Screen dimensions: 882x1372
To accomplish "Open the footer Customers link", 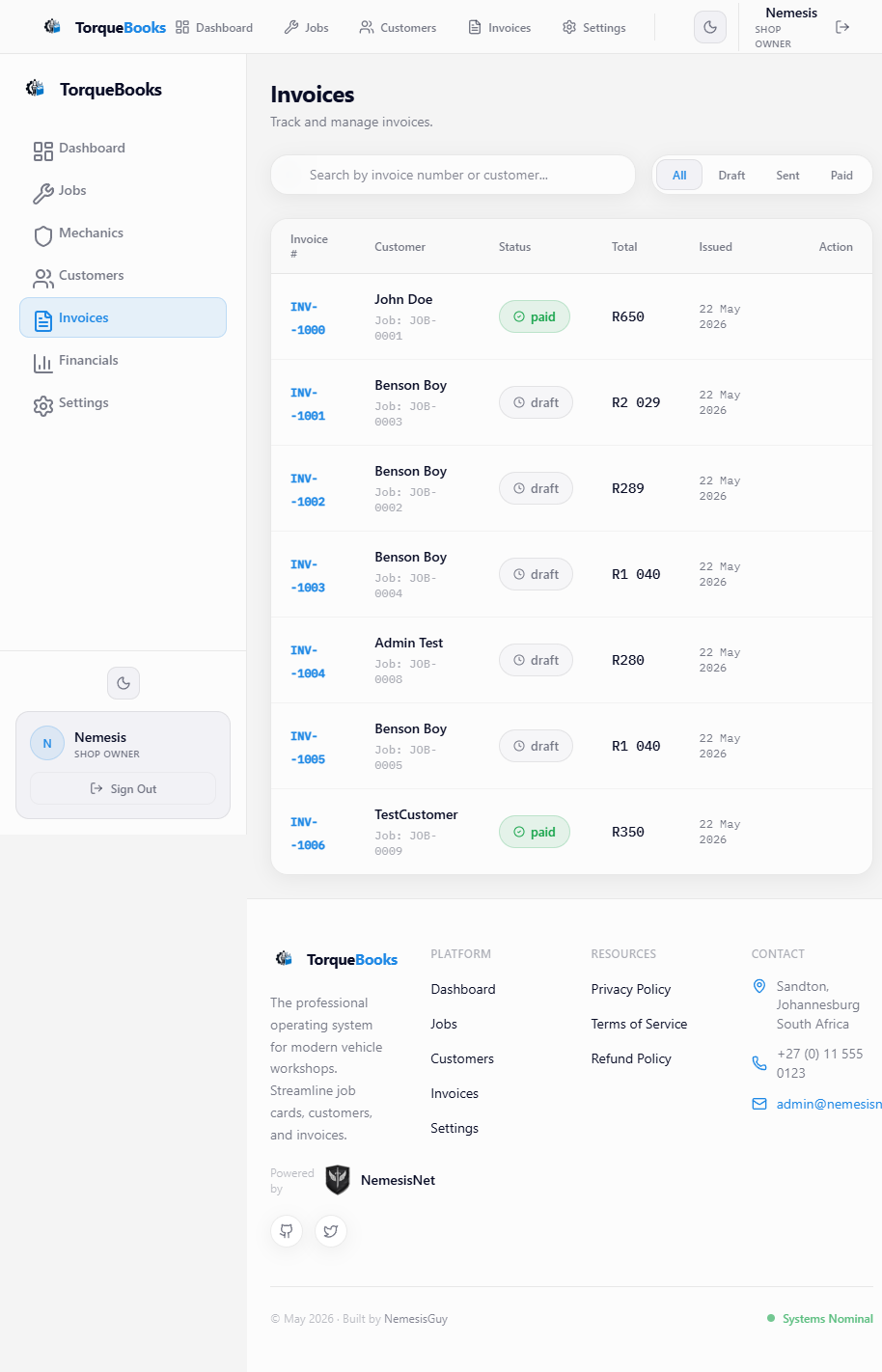I will (x=462, y=1058).
